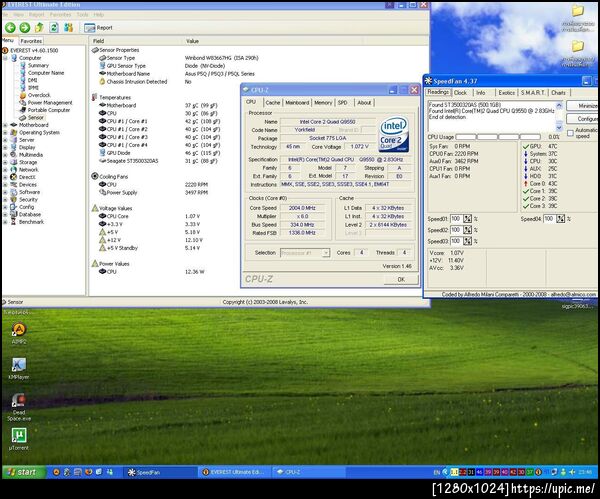Open the uTorrent desktop shortcut
Image resolution: width=600 pixels, height=499 pixels.
(19, 436)
